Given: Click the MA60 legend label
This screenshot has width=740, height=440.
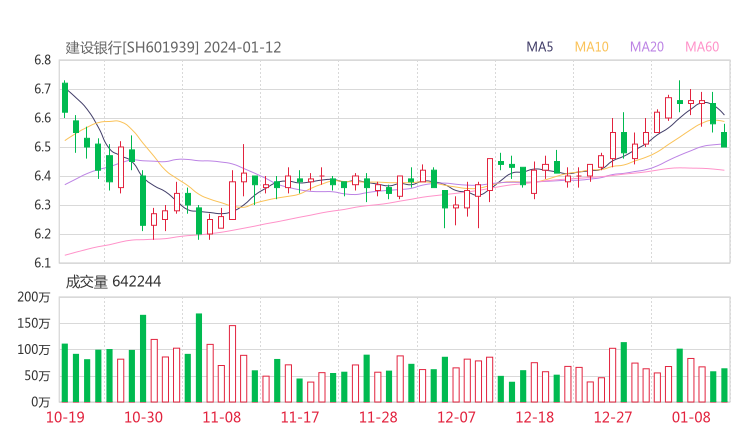Looking at the screenshot, I should tap(702, 47).
